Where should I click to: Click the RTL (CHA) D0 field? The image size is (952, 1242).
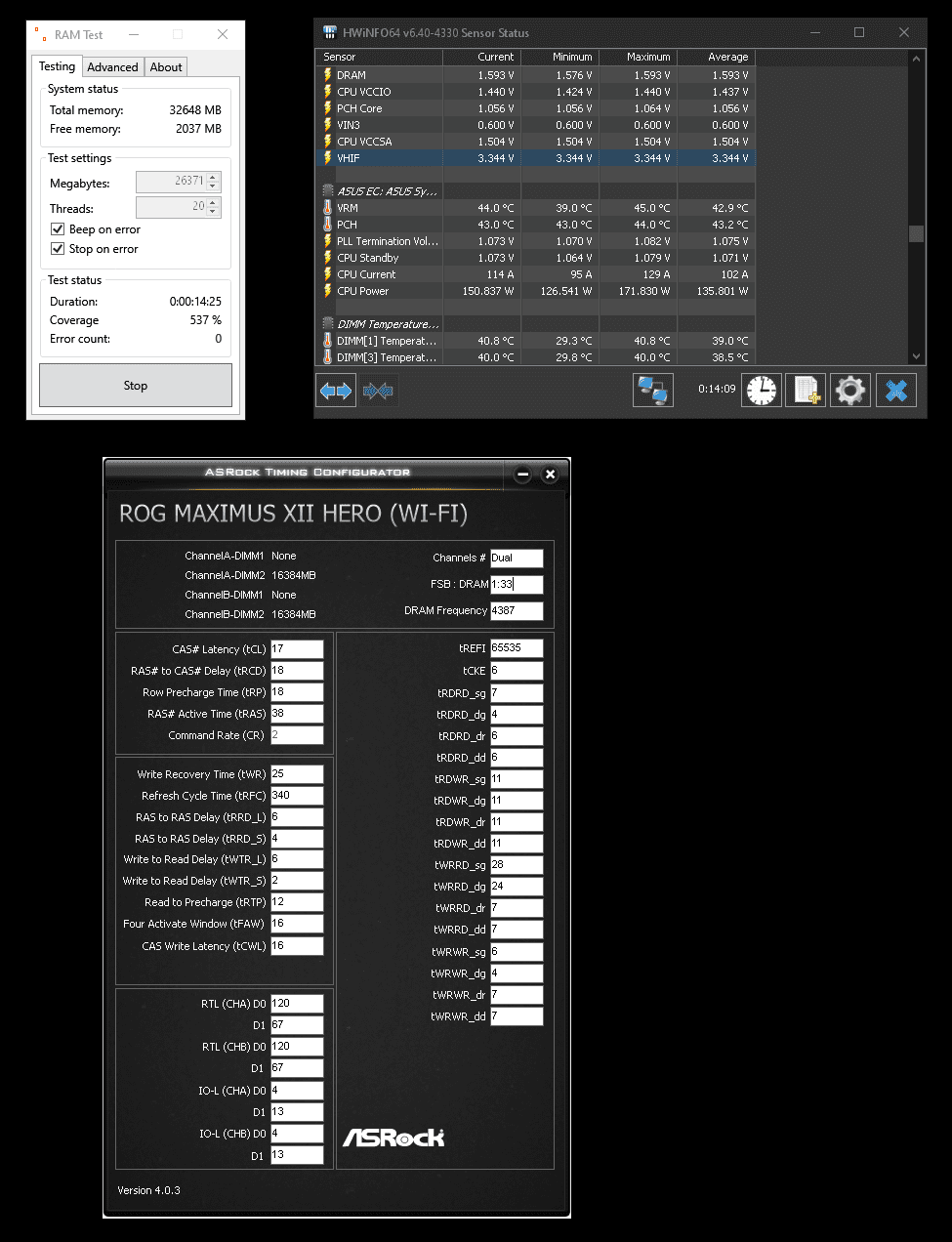tap(297, 1004)
